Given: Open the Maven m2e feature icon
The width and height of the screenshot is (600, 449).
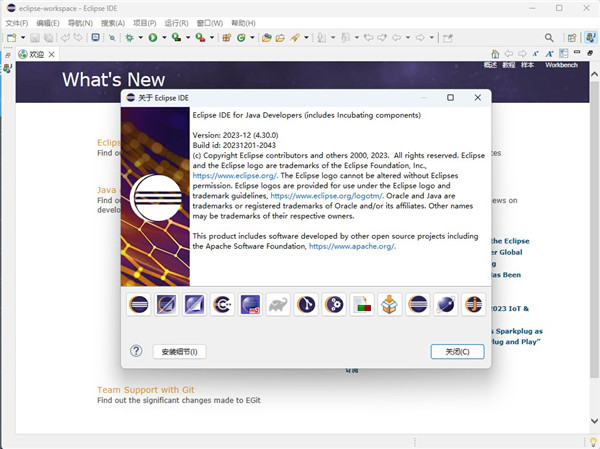Looking at the screenshot, I should 250,305.
